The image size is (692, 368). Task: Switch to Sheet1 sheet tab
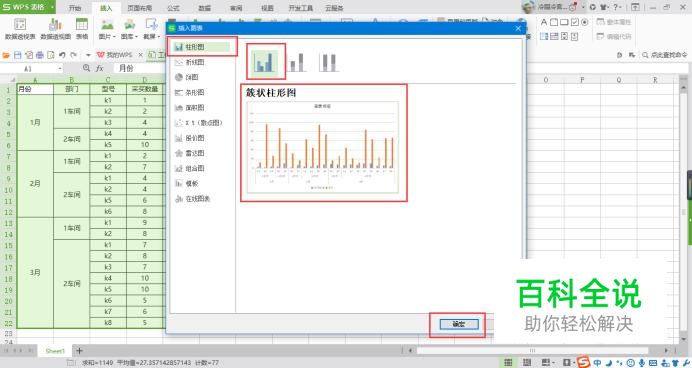(55, 351)
